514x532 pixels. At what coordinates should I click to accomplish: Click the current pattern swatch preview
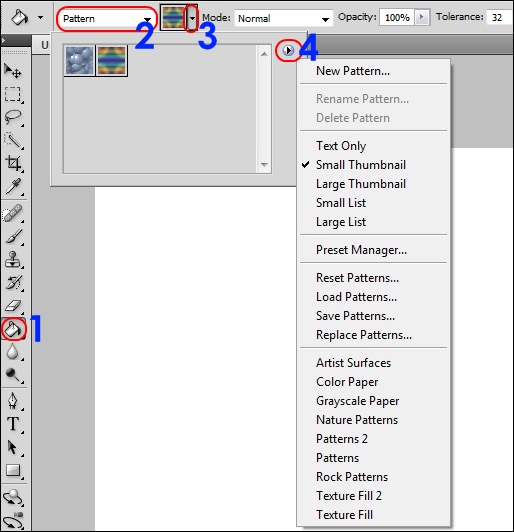tap(173, 18)
